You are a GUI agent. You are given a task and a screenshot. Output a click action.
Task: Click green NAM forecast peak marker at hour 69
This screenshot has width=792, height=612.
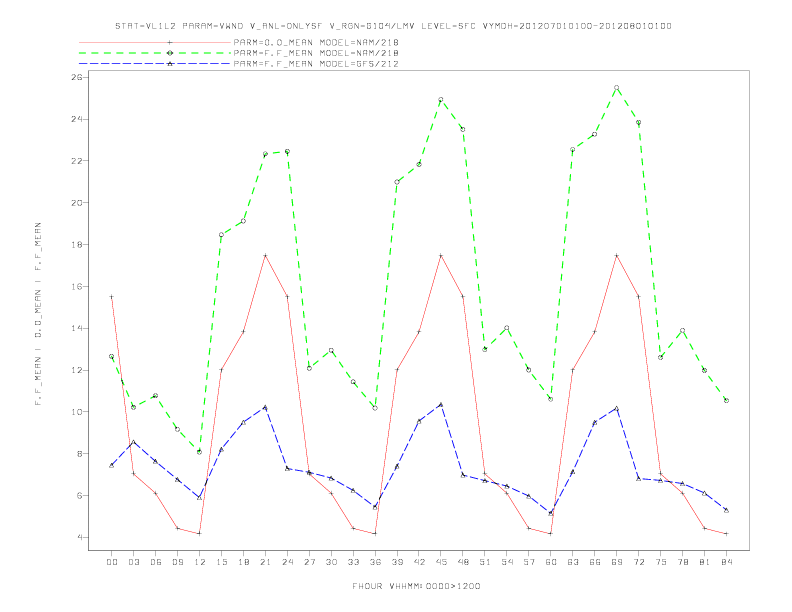tap(616, 87)
